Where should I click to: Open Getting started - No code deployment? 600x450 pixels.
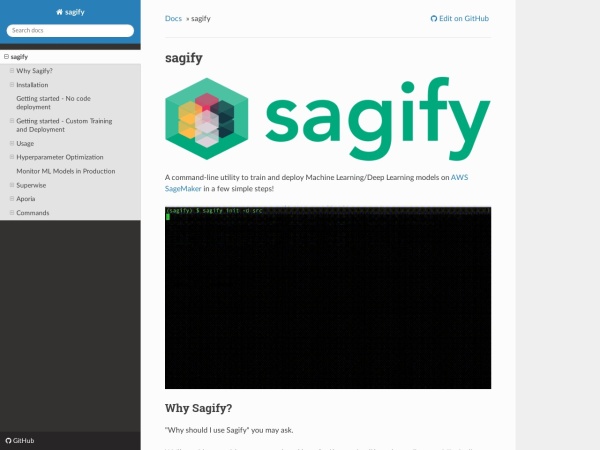click(54, 103)
